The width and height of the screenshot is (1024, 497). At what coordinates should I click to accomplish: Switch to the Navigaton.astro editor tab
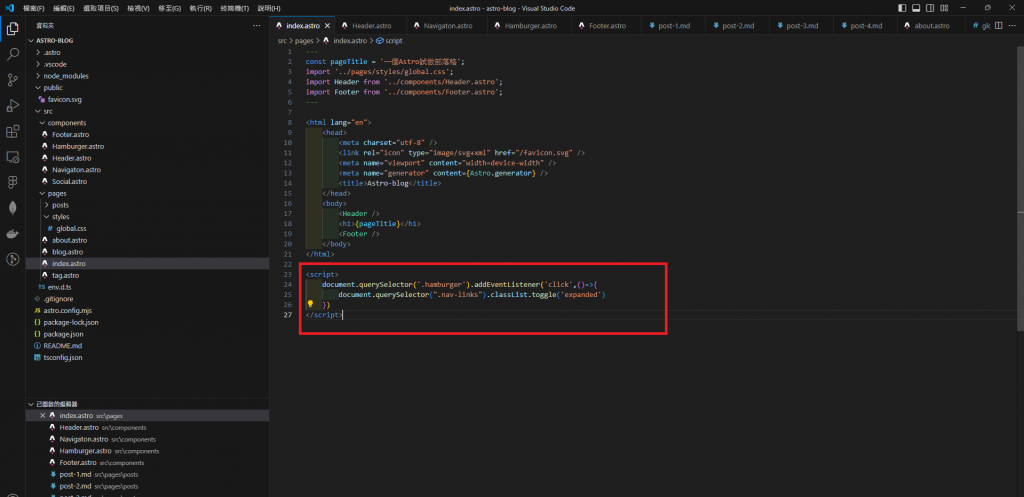(447, 25)
